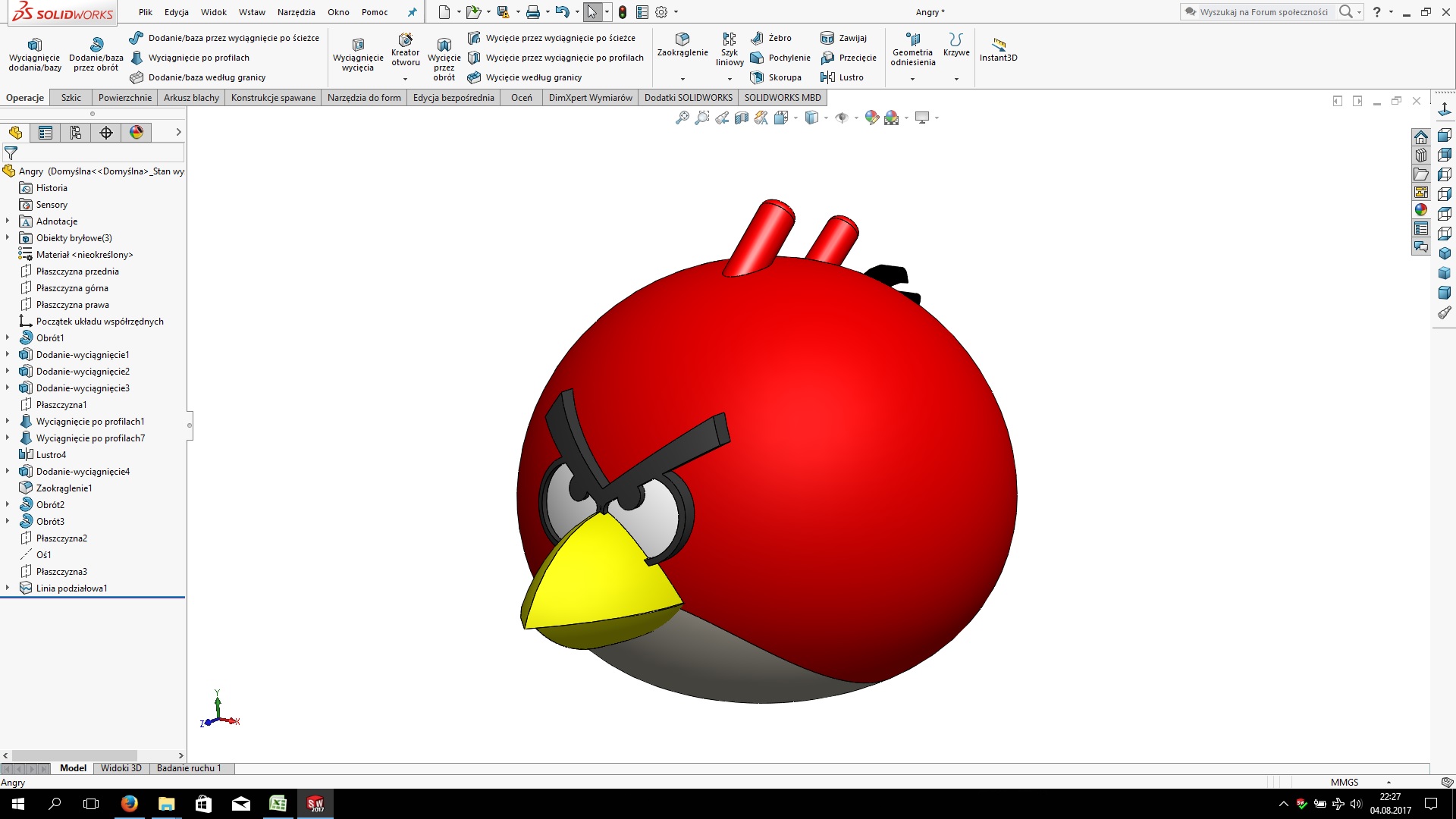Open the ConfigurationManager tab icon

click(x=76, y=133)
